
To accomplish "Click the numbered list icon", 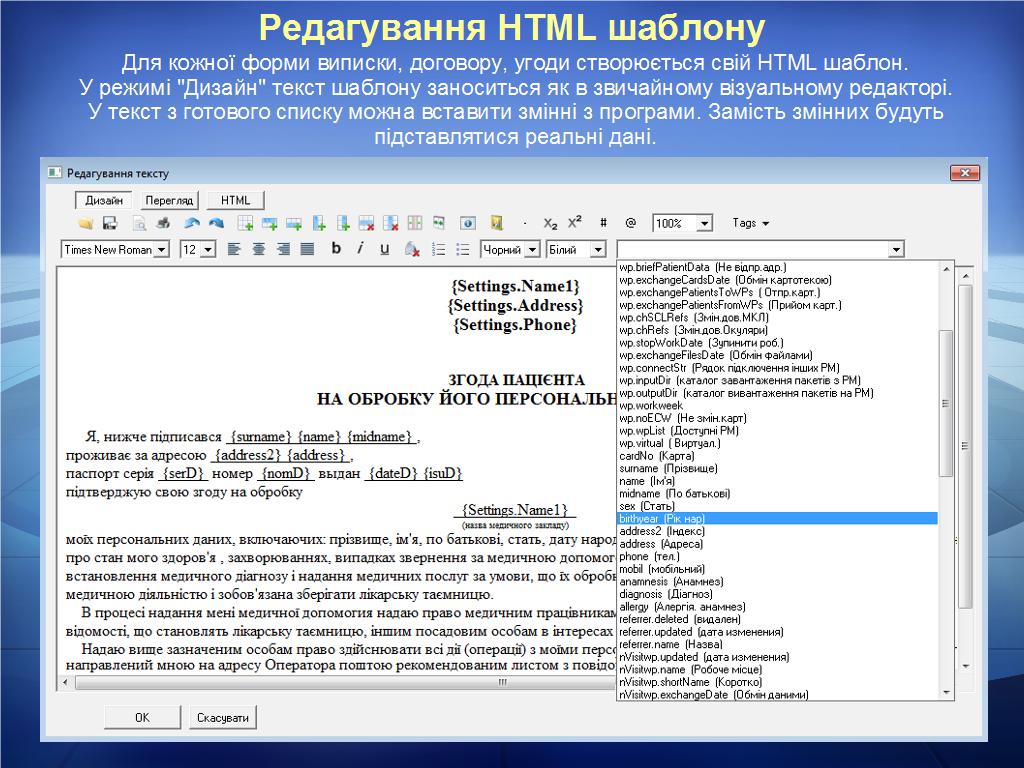I will coord(438,249).
